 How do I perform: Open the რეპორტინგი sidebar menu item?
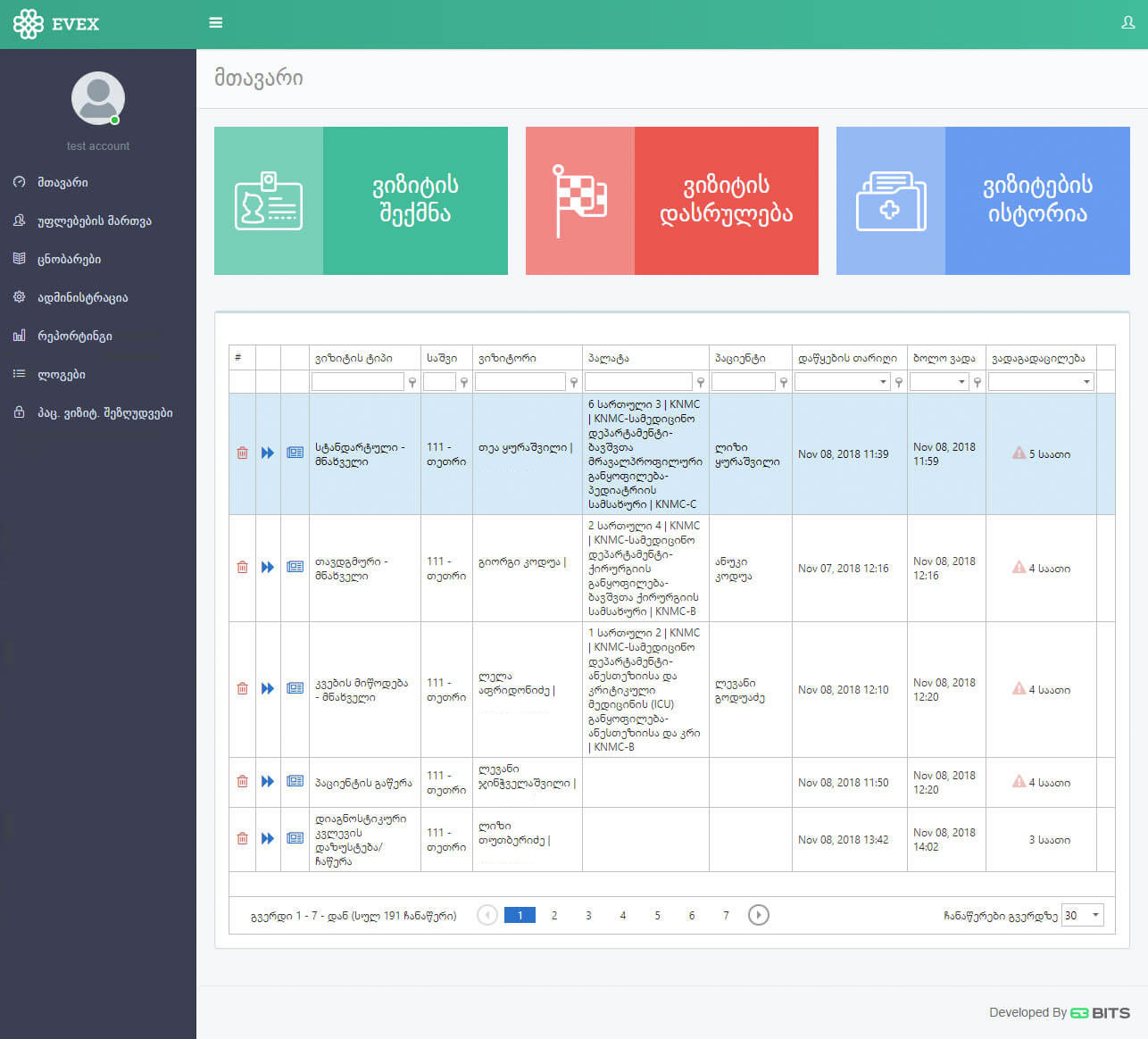75,337
